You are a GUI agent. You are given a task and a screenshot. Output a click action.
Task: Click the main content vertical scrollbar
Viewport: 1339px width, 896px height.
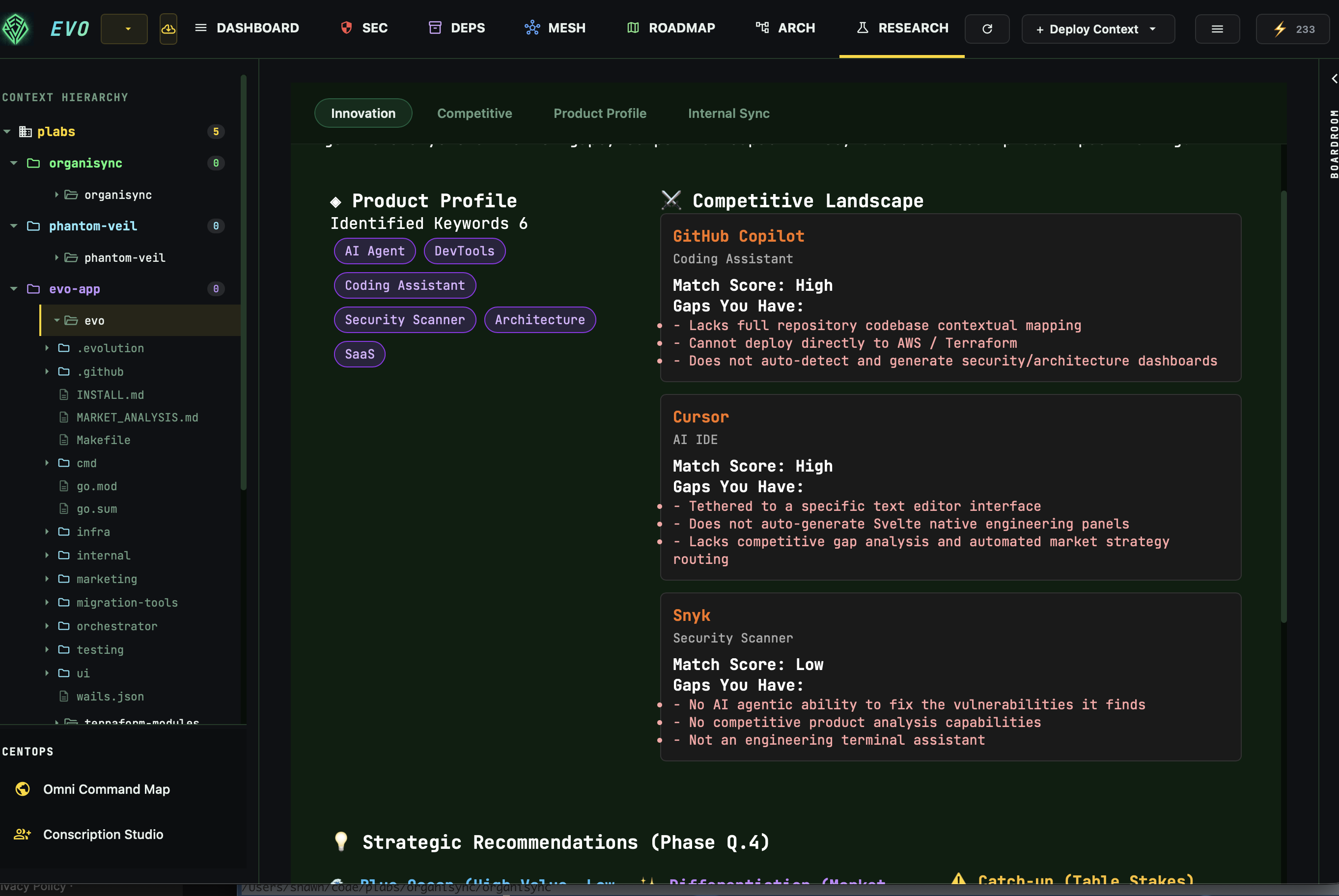(x=1284, y=407)
